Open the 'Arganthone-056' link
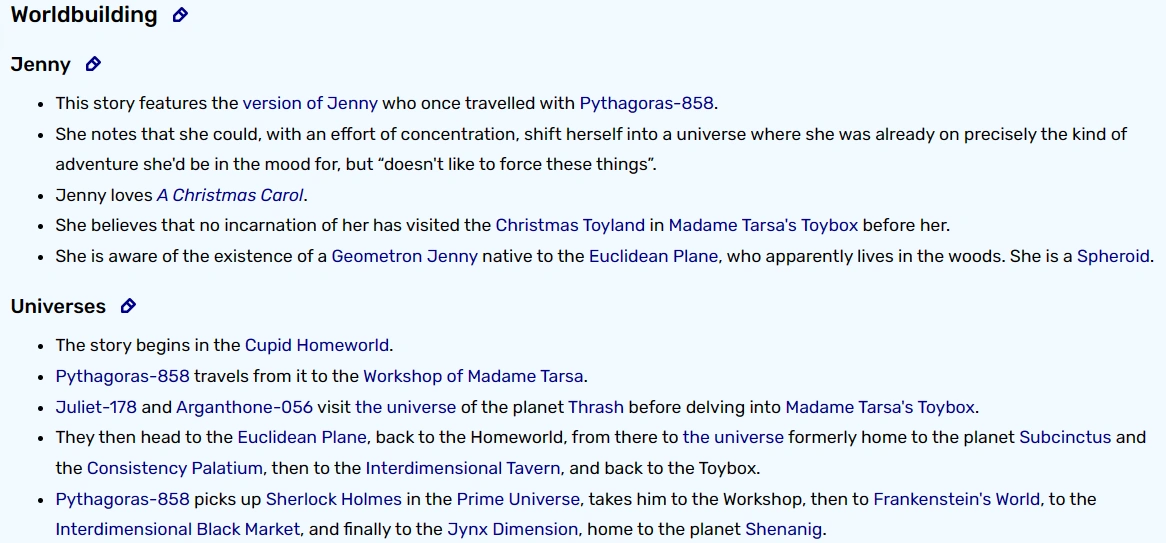The height and width of the screenshot is (543, 1166). pyautogui.click(x=244, y=407)
